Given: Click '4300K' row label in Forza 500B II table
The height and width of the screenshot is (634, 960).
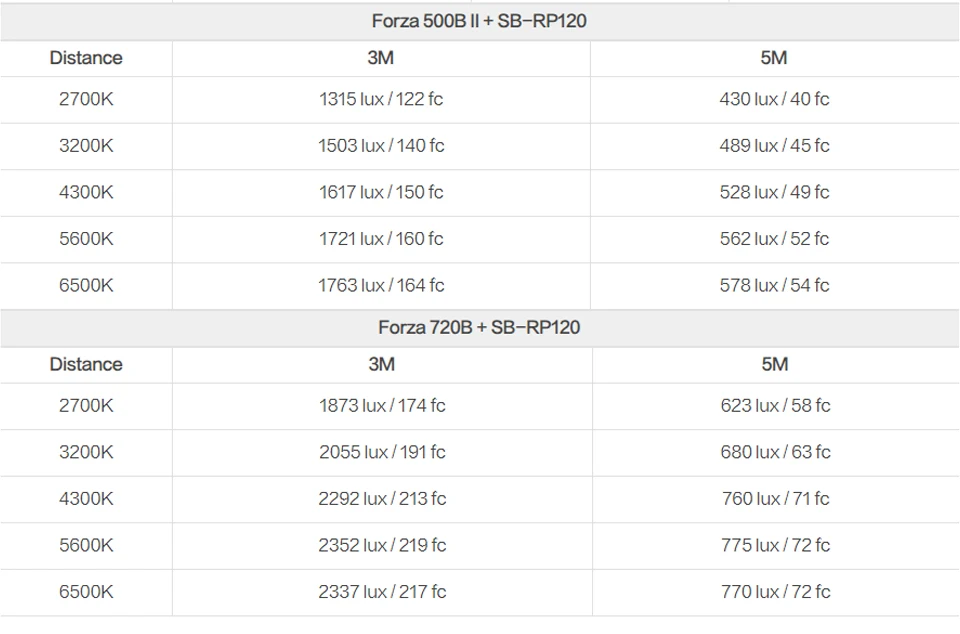Looking at the screenshot, I should click(x=86, y=192).
